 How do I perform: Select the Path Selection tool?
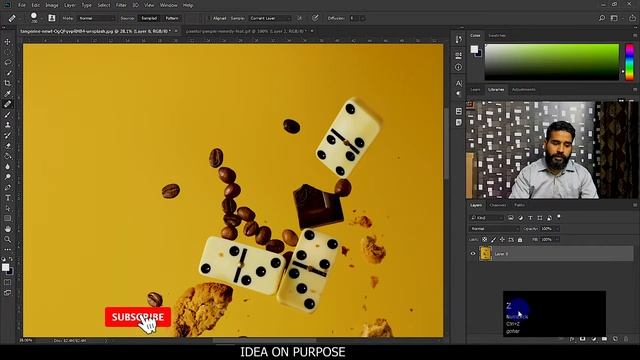7,208
